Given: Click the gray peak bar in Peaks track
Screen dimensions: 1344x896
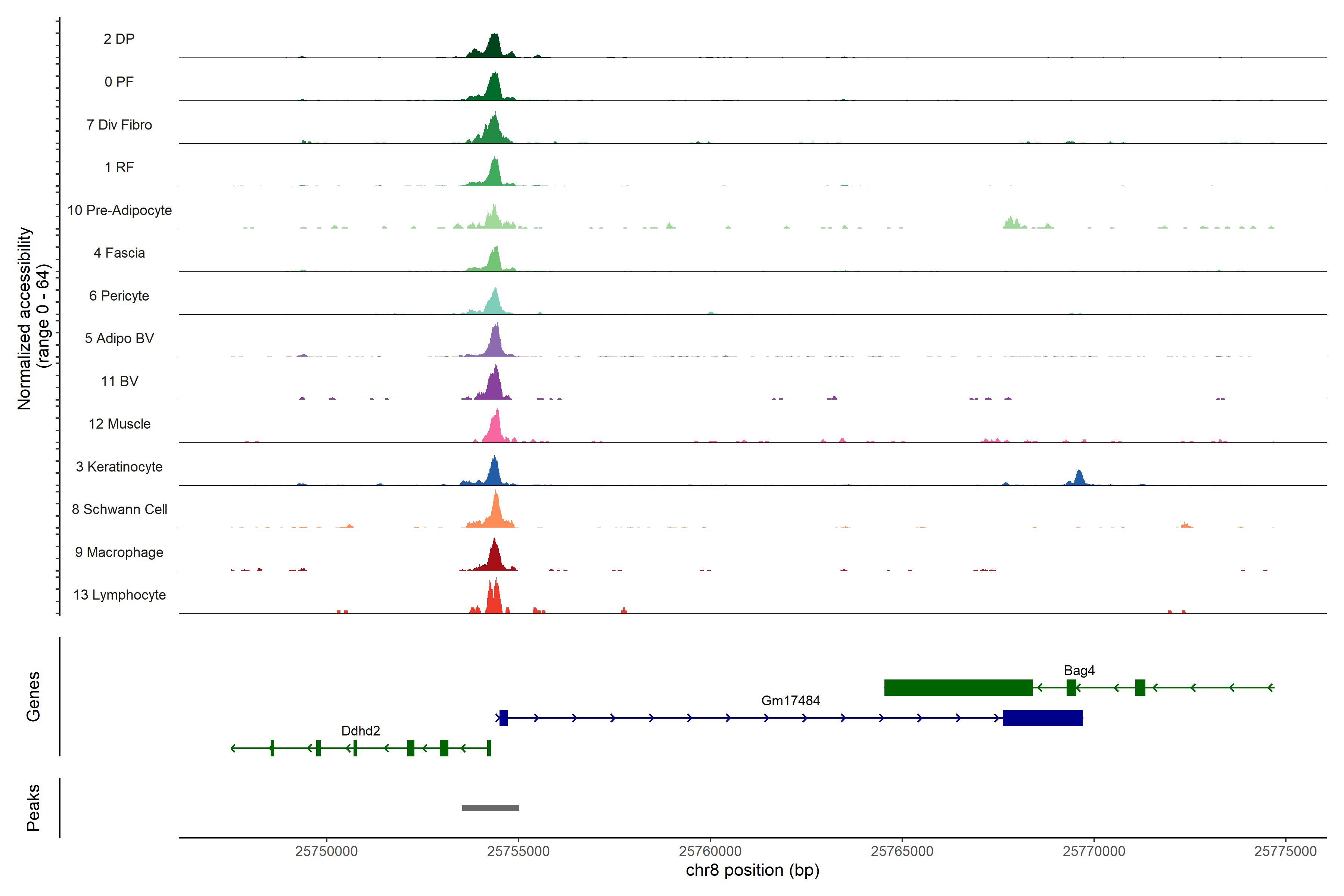Looking at the screenshot, I should click(x=490, y=808).
